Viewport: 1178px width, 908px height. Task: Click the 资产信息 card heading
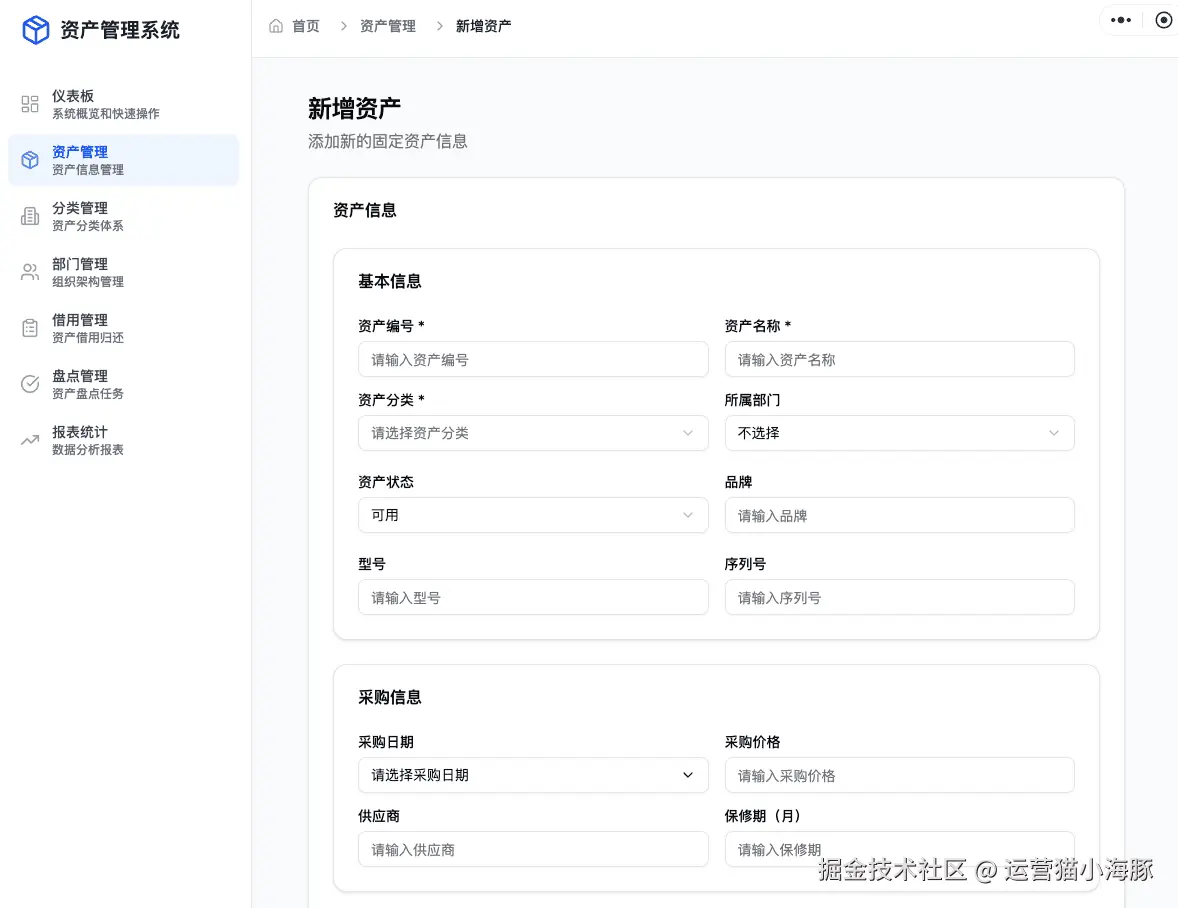[x=364, y=210]
